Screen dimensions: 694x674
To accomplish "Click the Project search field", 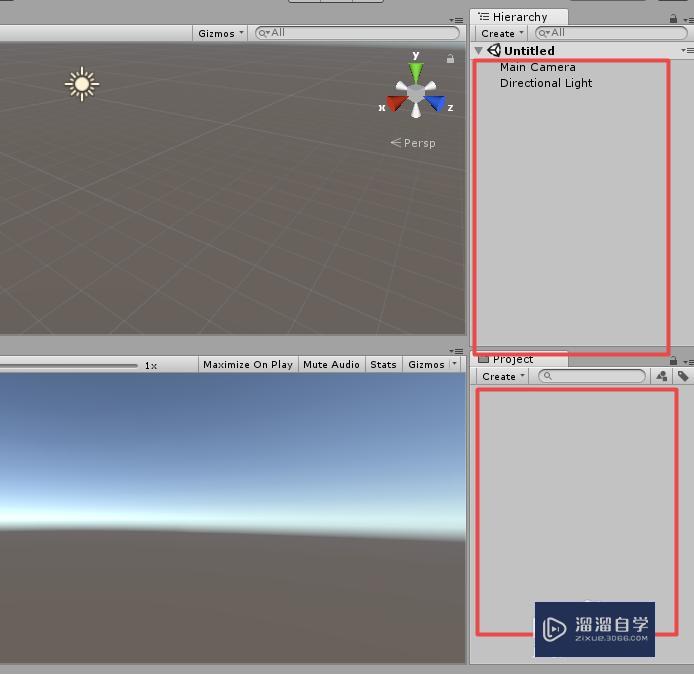I will 592,376.
